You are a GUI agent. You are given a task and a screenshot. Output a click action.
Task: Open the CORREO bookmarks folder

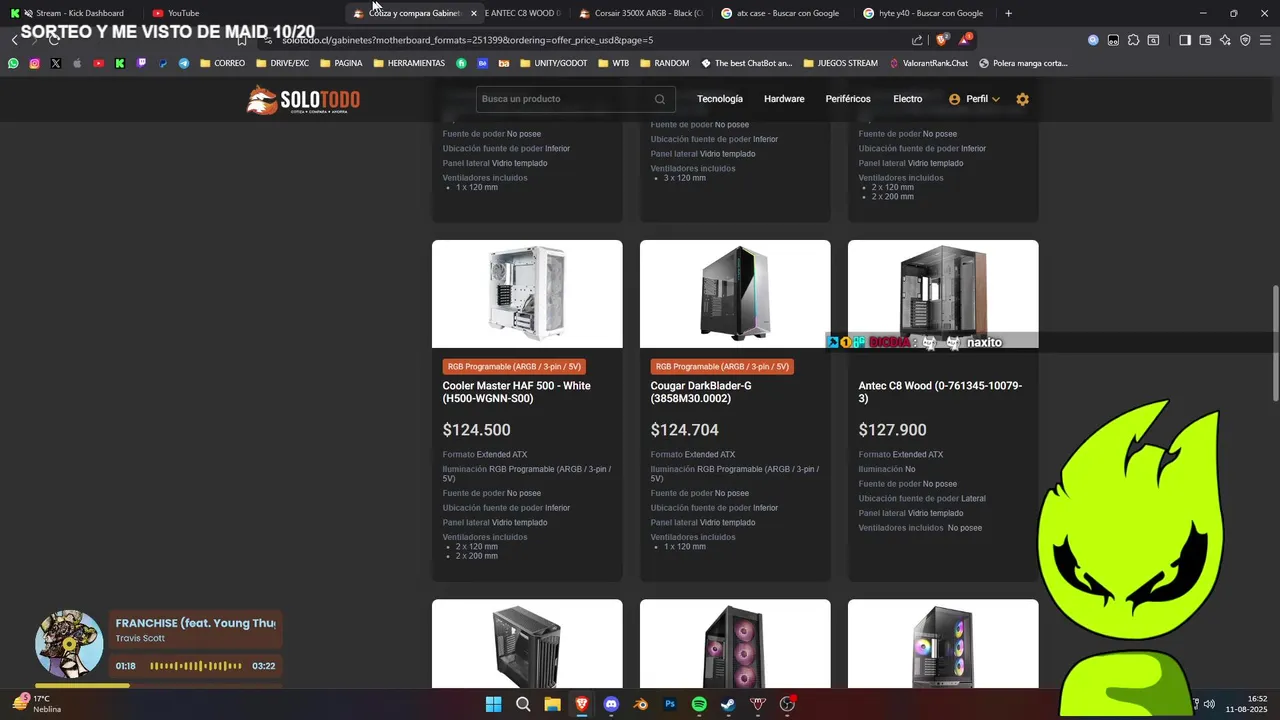pyautogui.click(x=222, y=63)
